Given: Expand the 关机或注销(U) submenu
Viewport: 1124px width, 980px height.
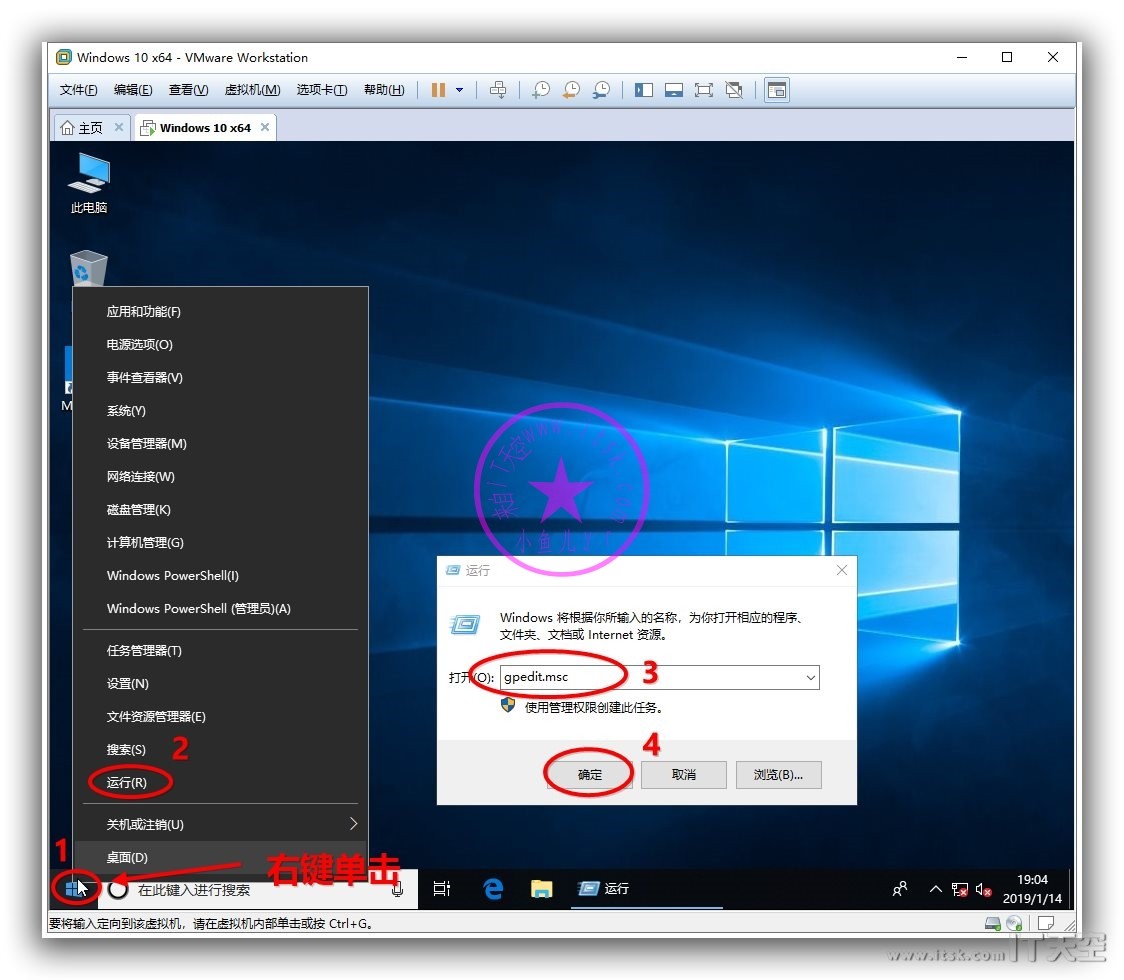Looking at the screenshot, I should [x=221, y=824].
